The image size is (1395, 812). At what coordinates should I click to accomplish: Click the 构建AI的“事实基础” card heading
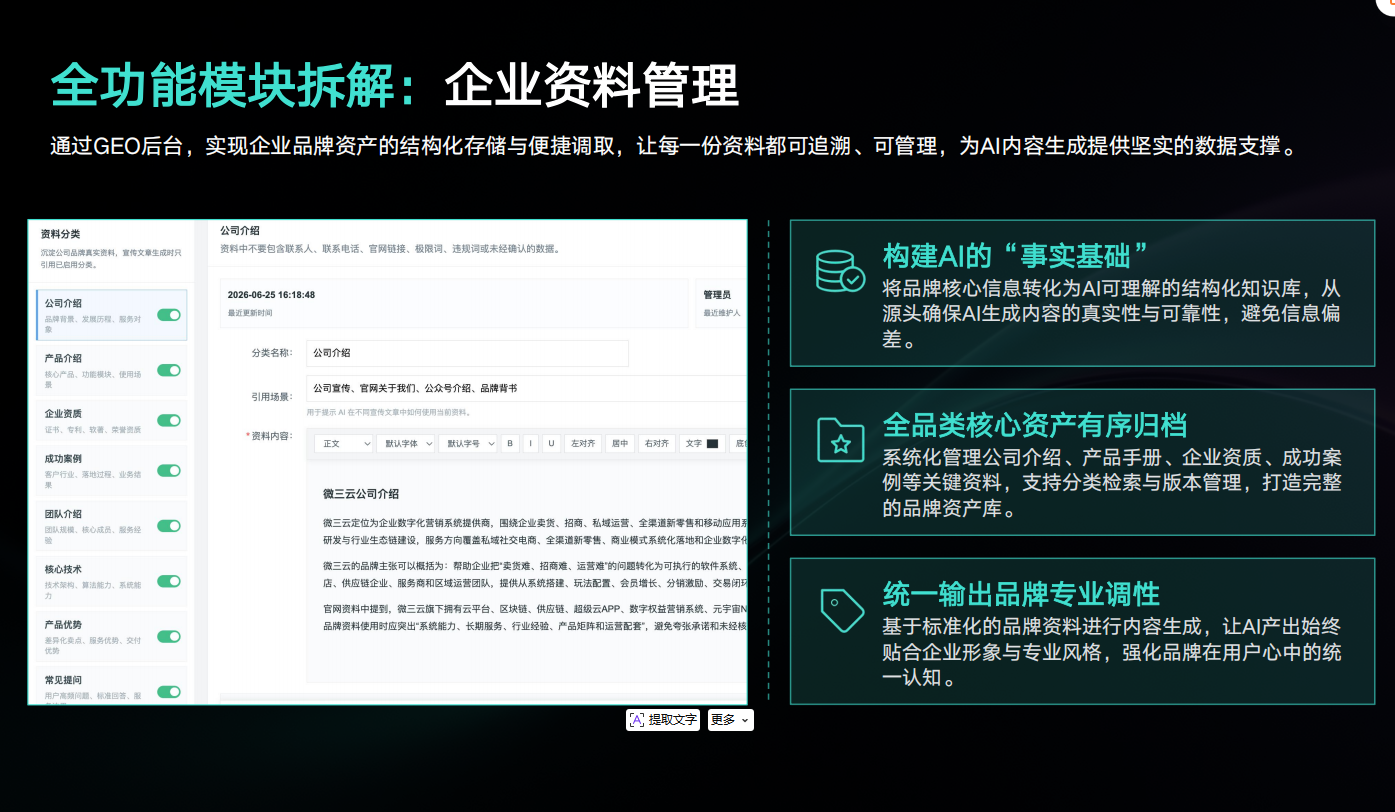(x=1014, y=255)
